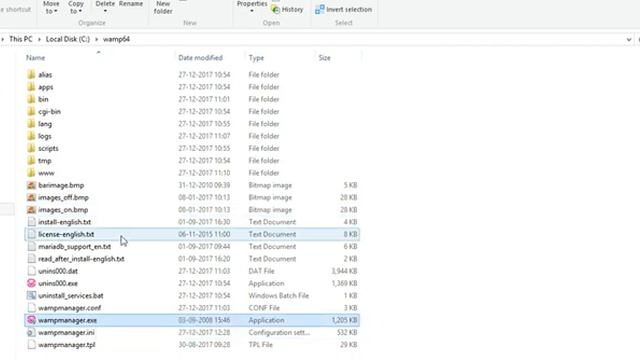640x360 pixels.
Task: Click the 1,205 KB size value
Action: tap(344, 320)
